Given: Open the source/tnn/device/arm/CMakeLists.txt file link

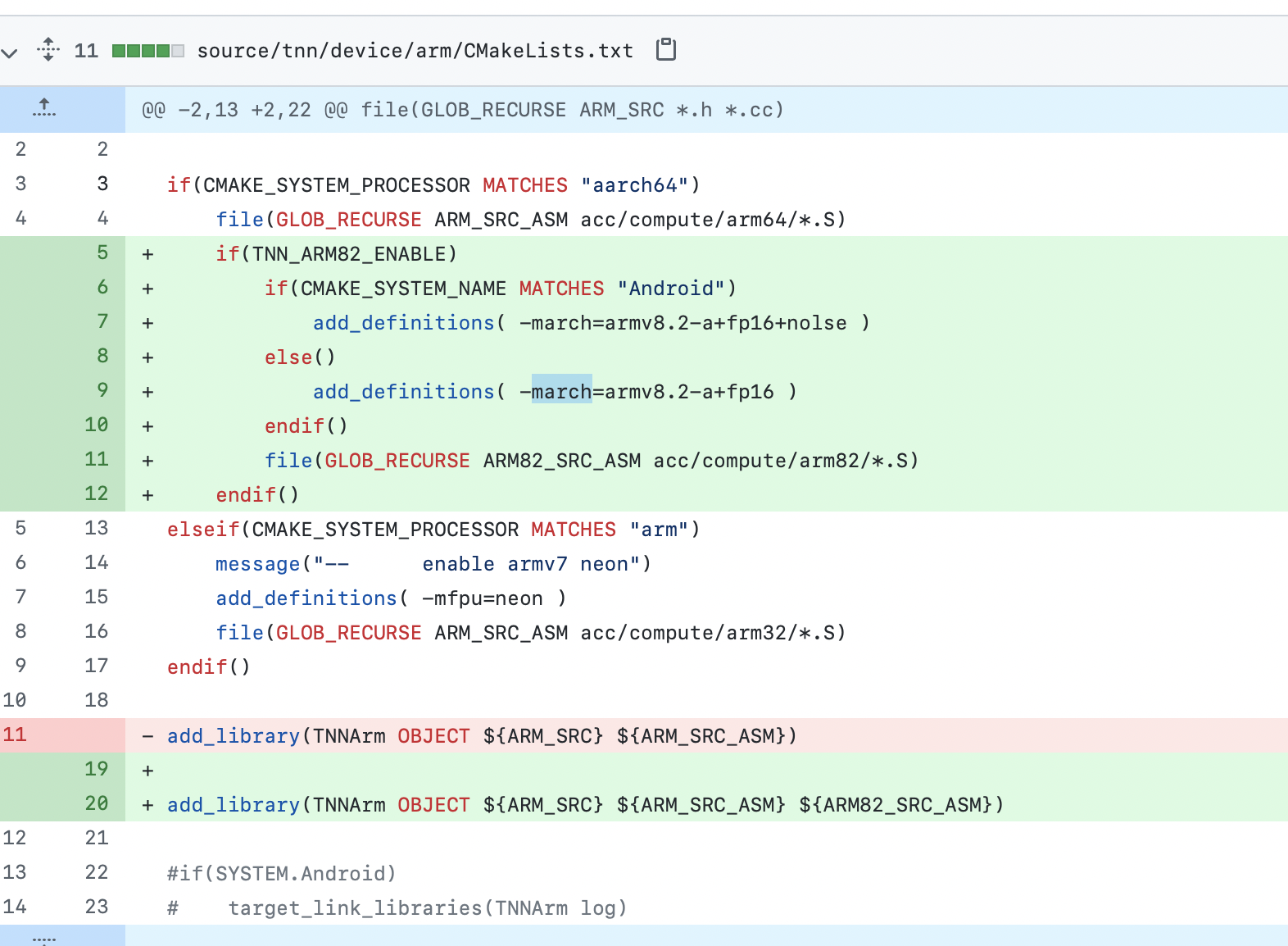Looking at the screenshot, I should coord(415,51).
